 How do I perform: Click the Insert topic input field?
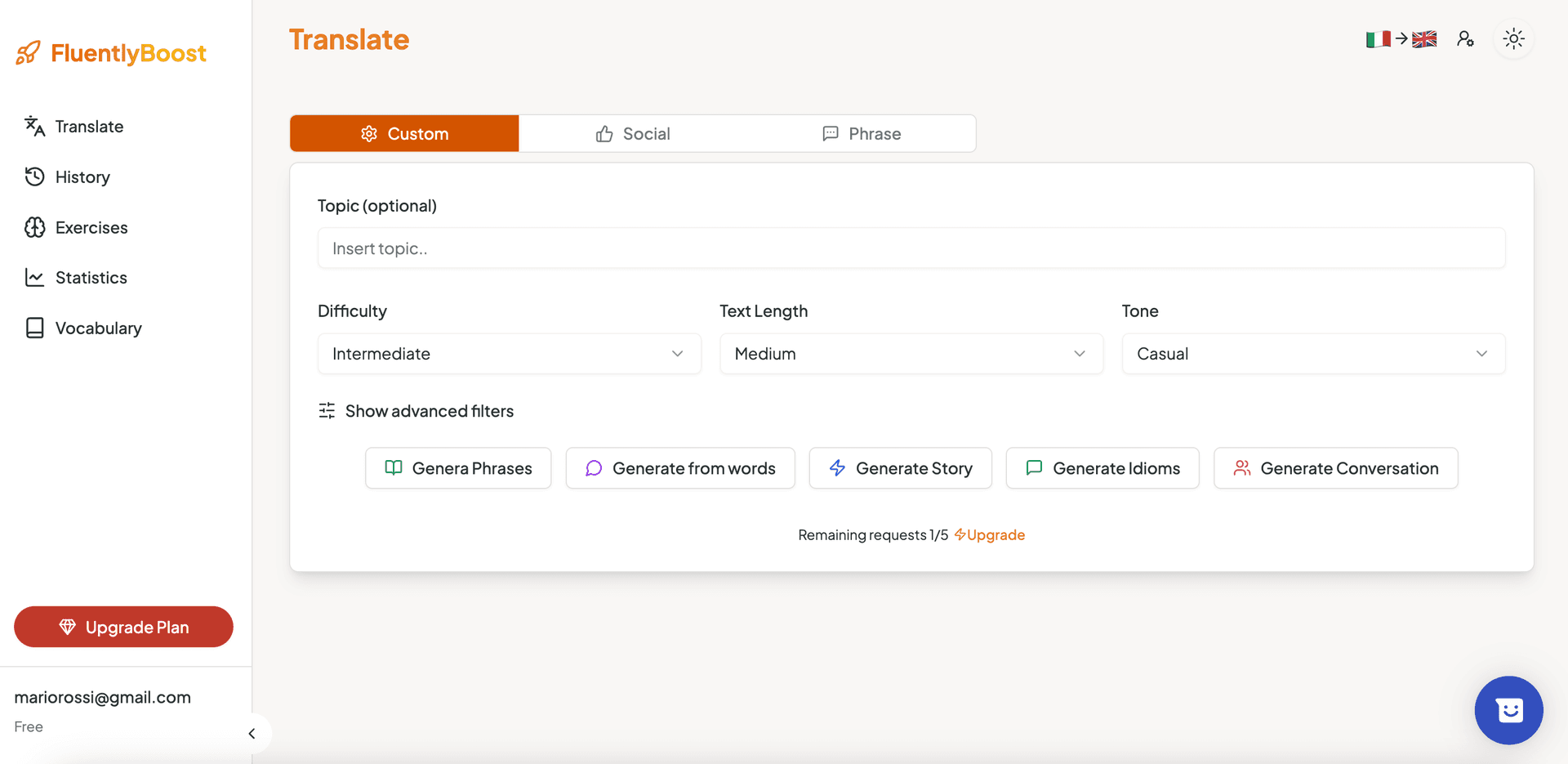coord(911,248)
